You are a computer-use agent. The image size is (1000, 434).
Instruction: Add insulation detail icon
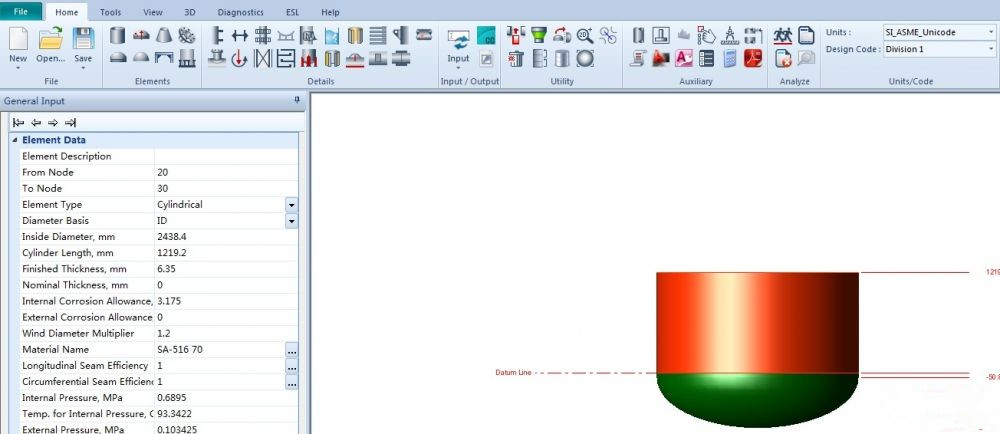click(x=355, y=35)
